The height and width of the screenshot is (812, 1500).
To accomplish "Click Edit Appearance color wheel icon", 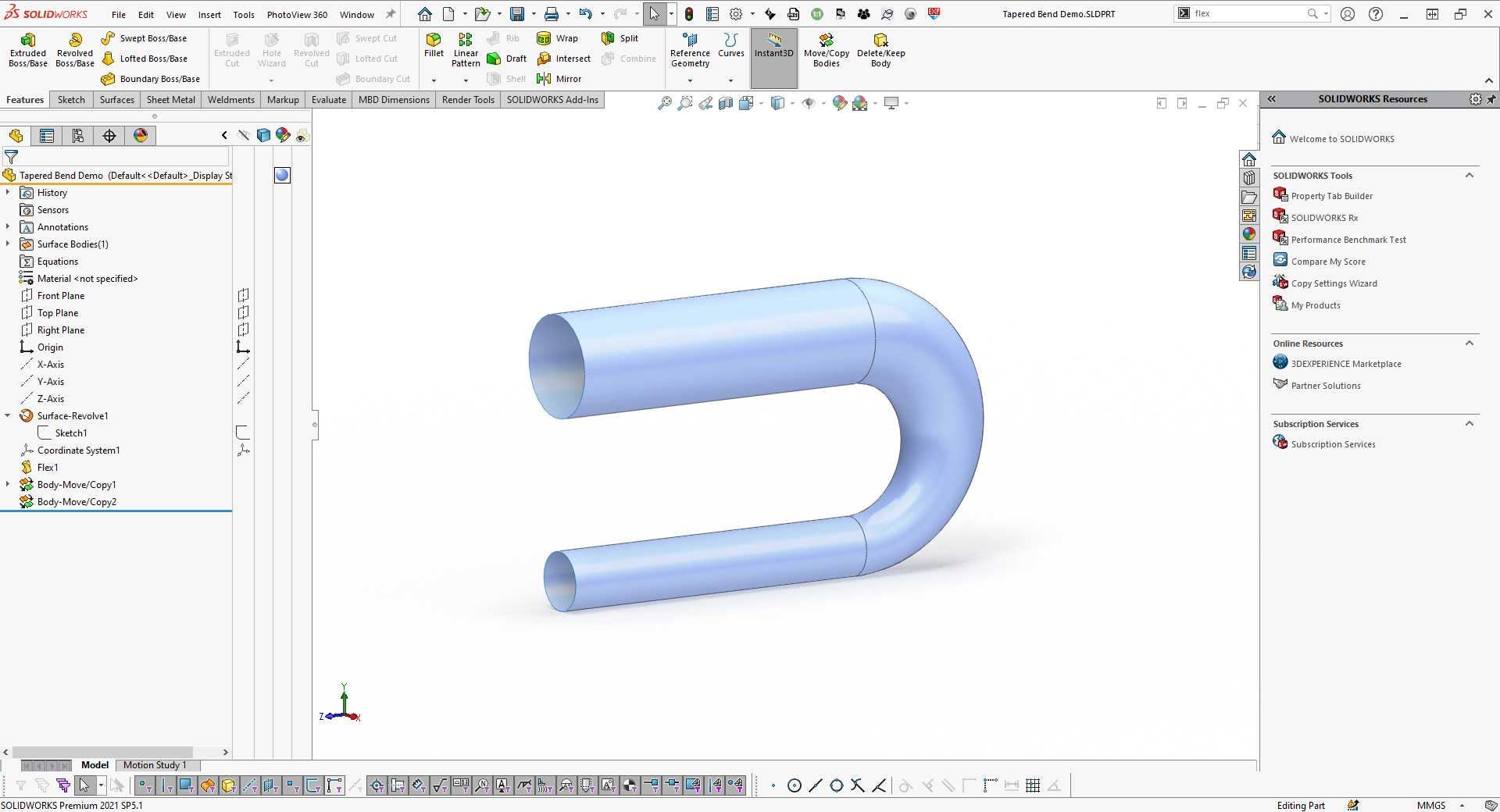I will tap(840, 103).
